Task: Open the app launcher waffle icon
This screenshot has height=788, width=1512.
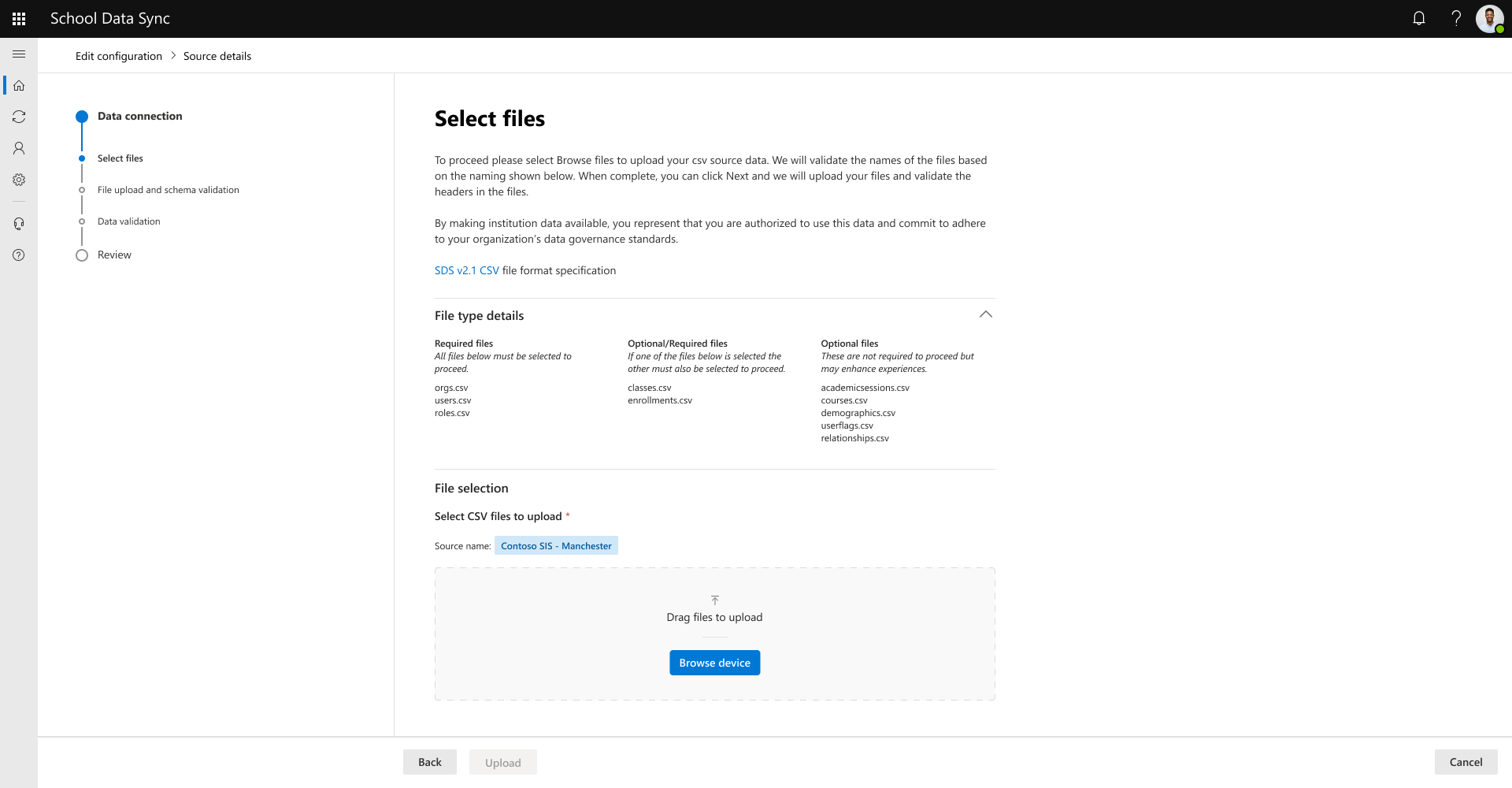Action: pyautogui.click(x=19, y=19)
